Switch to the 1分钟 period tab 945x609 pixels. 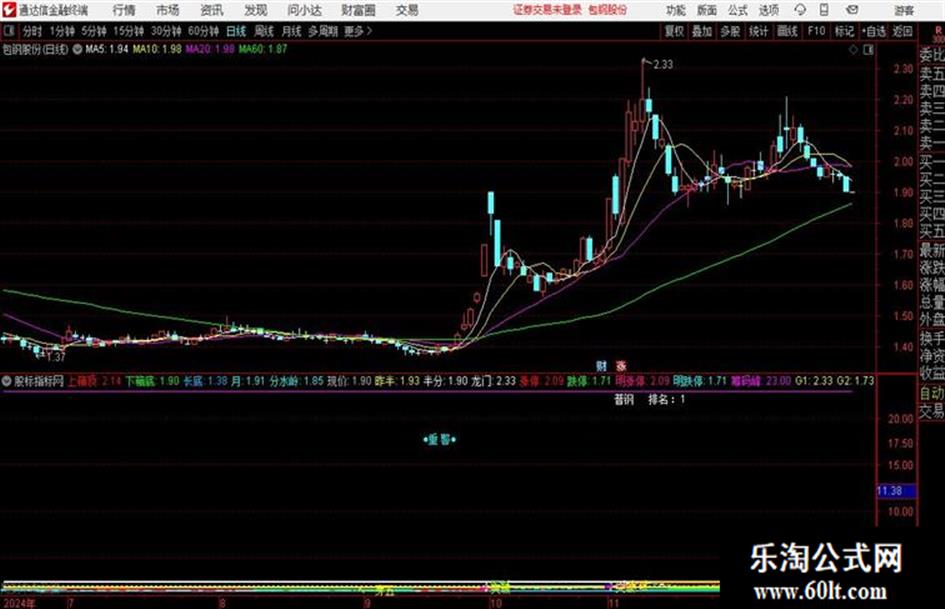(62, 31)
